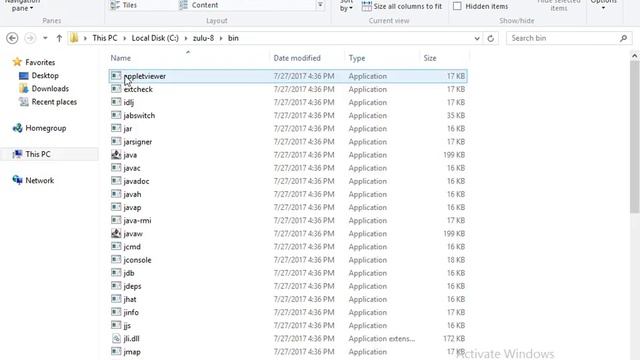This screenshot has height=360, width=640.
Task: Sort by the Size column header
Action: coord(430,58)
